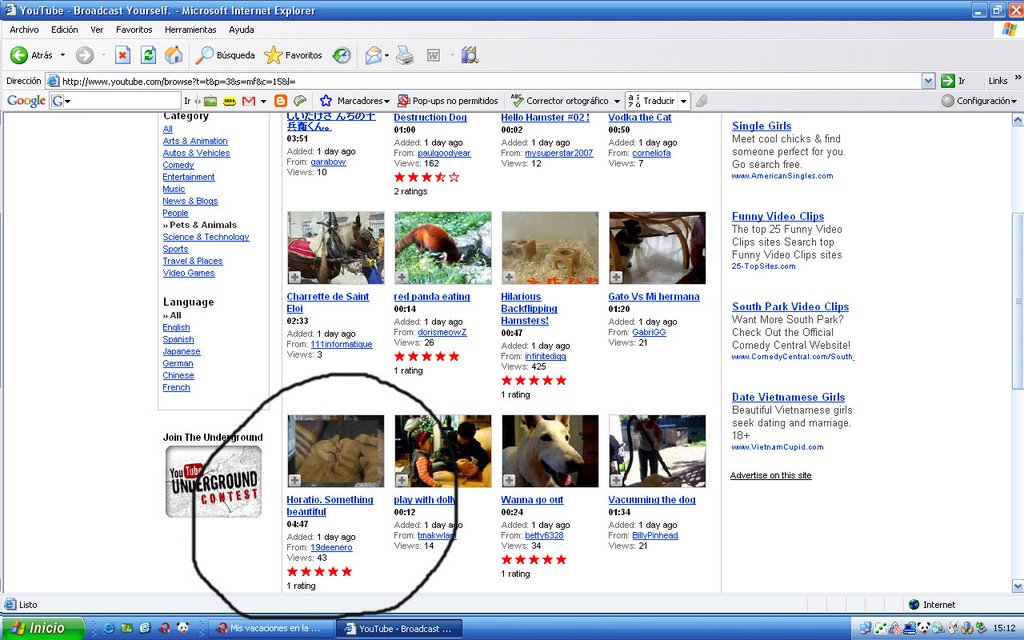The height and width of the screenshot is (640, 1024).
Task: Select the Science & Technology category
Action: tap(206, 237)
